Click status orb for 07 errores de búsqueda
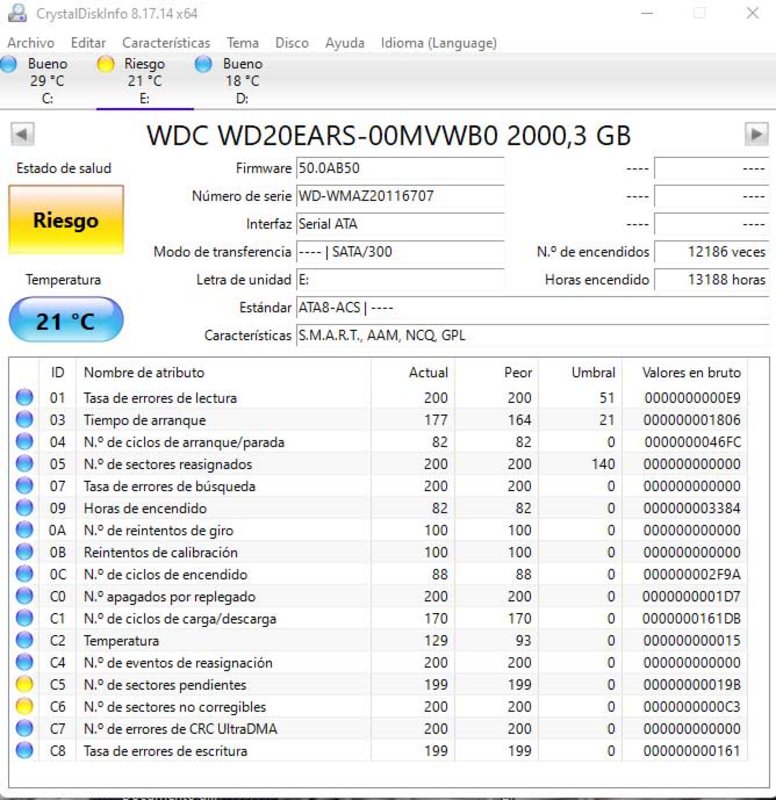The width and height of the screenshot is (776, 800). [24, 485]
